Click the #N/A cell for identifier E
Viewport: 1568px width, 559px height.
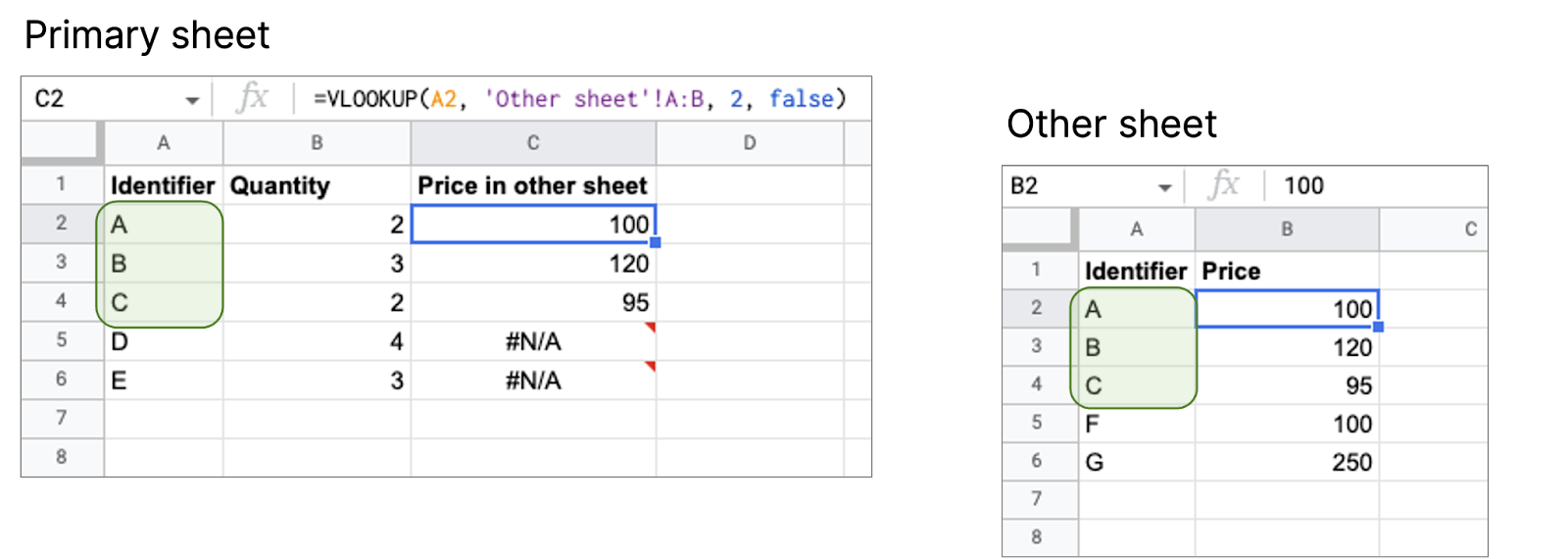(x=533, y=381)
